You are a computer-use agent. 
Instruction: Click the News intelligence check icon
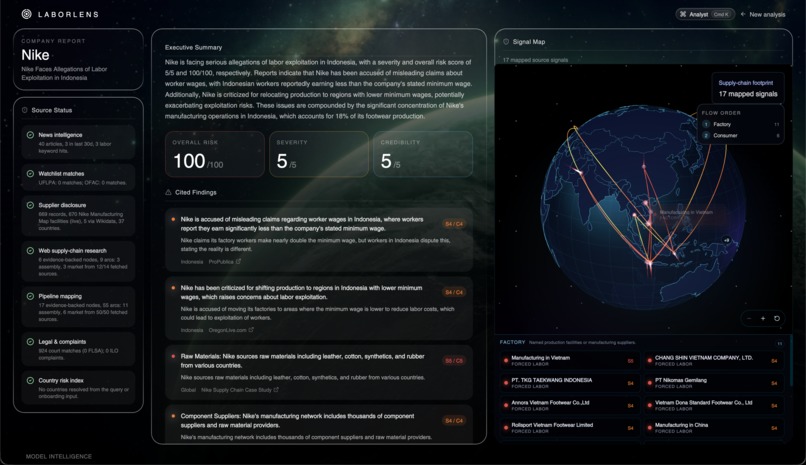[30, 135]
